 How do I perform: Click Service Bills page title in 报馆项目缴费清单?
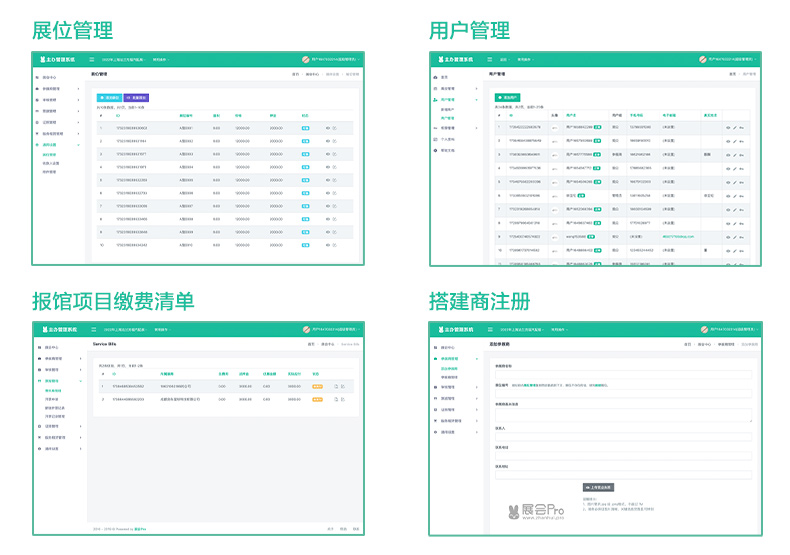(105, 344)
